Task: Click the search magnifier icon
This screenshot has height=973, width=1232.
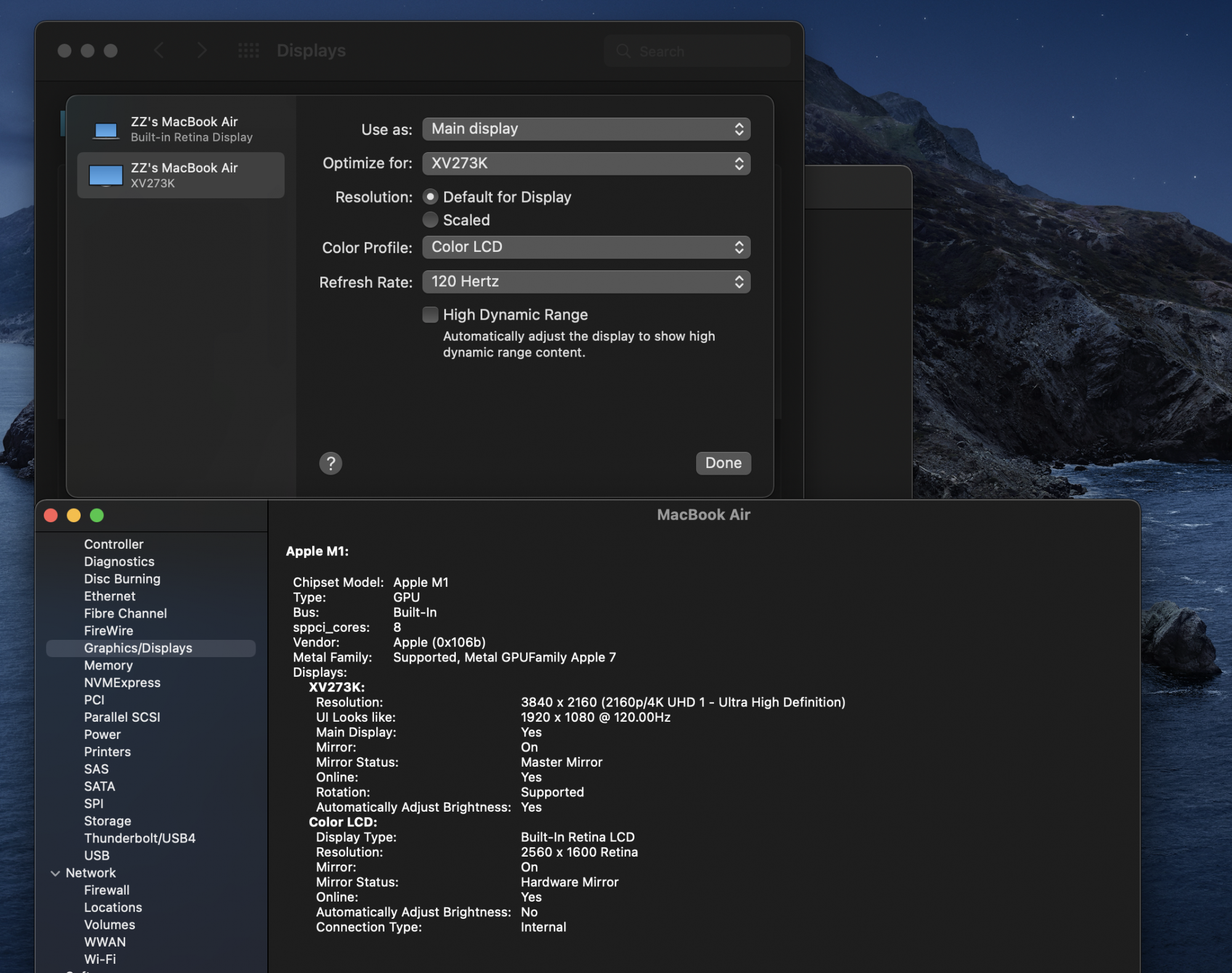Action: [623, 51]
